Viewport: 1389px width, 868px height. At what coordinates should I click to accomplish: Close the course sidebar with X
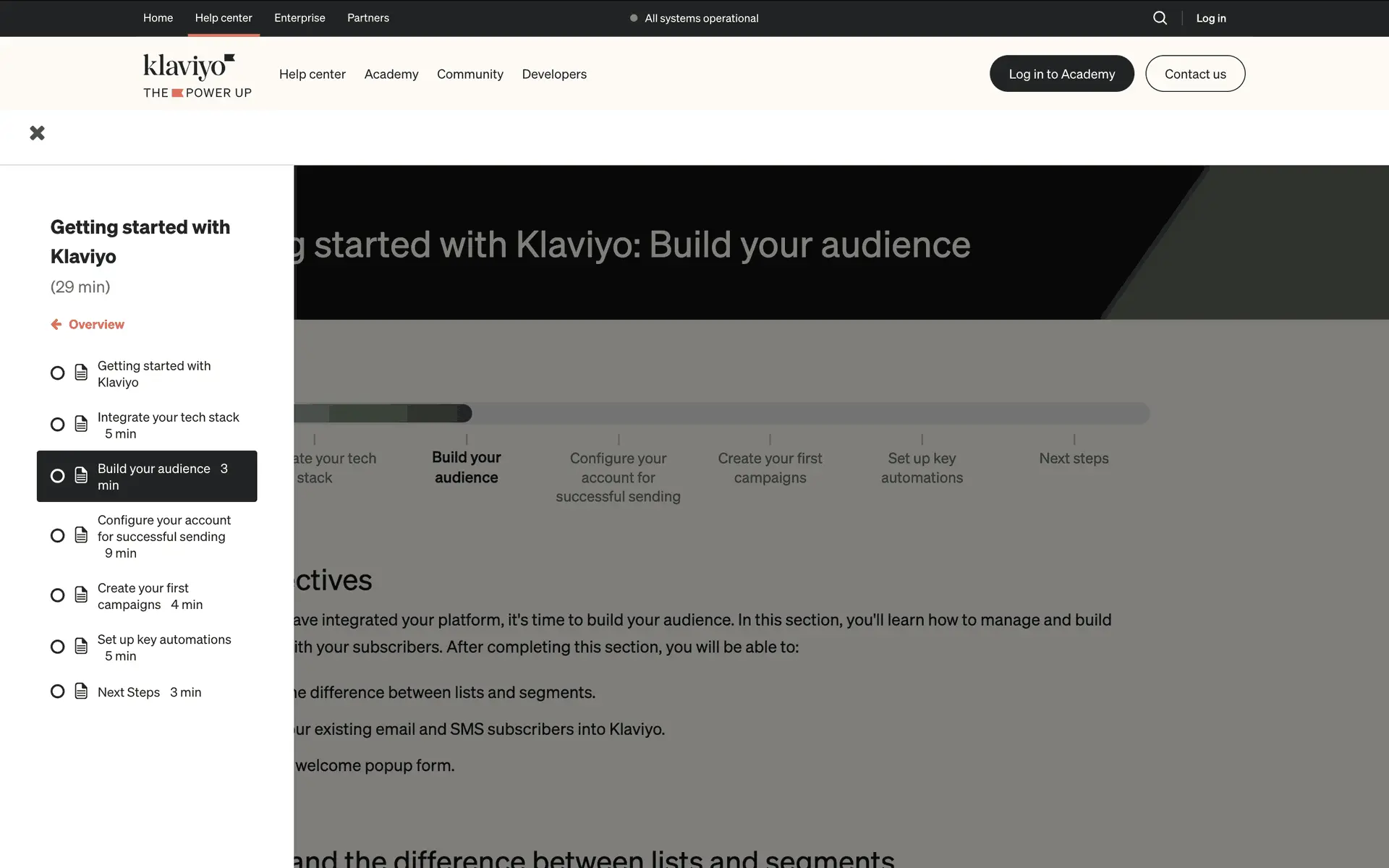click(x=37, y=133)
